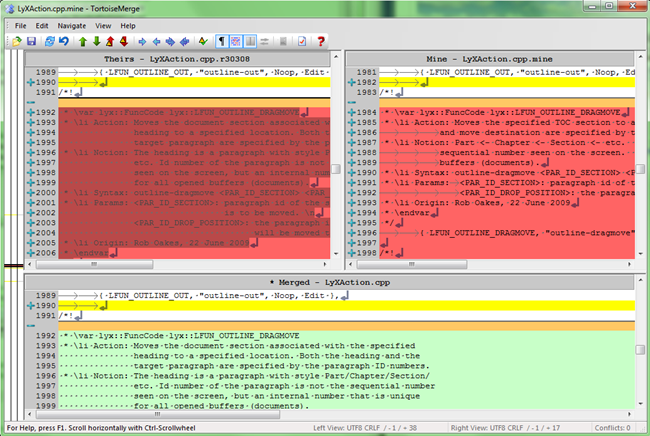Toggle inline diff highlighting button
This screenshot has width=650, height=436.
(x=235, y=41)
